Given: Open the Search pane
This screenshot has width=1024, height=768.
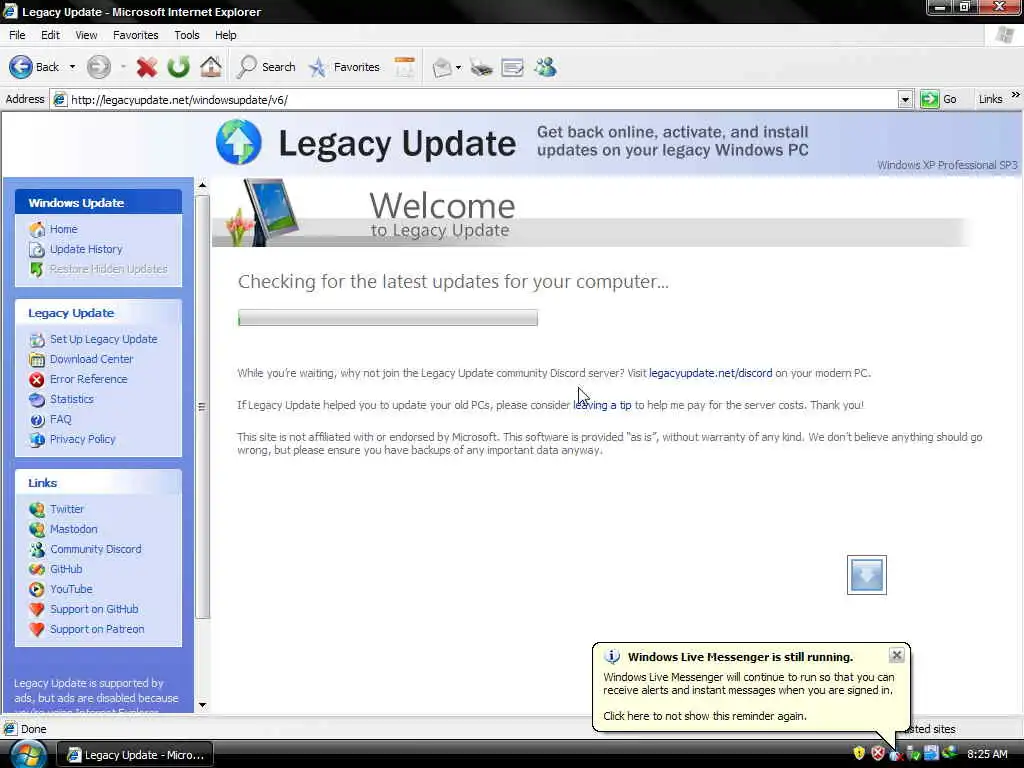Looking at the screenshot, I should [266, 67].
